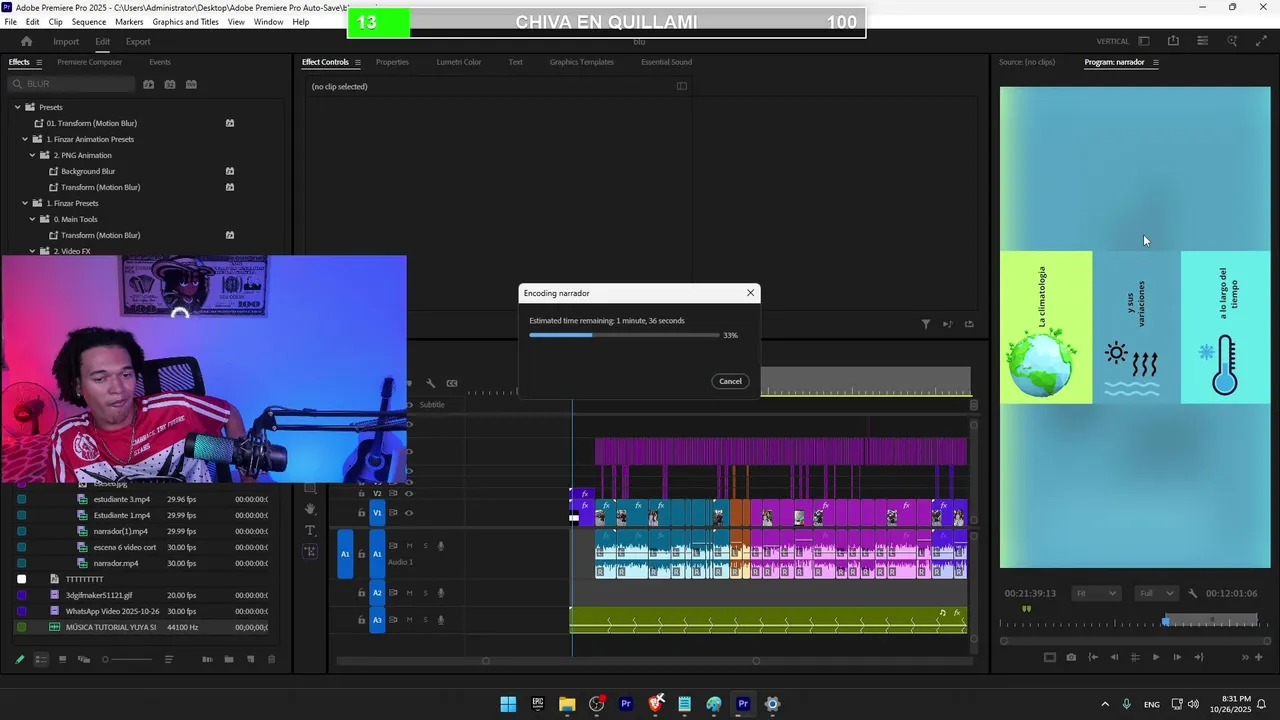The width and height of the screenshot is (1280, 720).
Task: Mute audio track A2
Action: (409, 593)
